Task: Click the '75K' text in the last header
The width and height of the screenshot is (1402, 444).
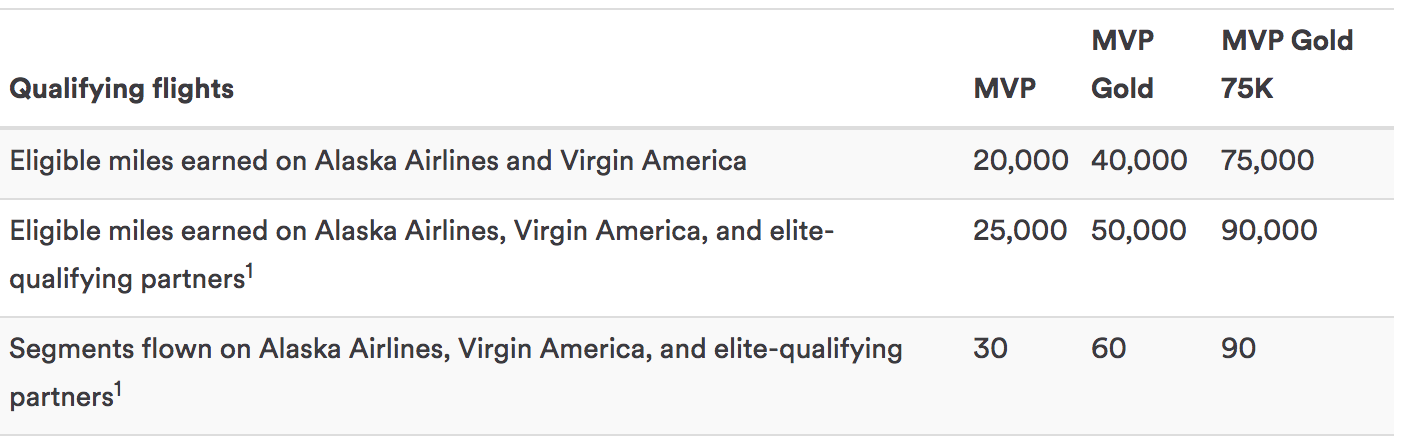Action: [1247, 89]
